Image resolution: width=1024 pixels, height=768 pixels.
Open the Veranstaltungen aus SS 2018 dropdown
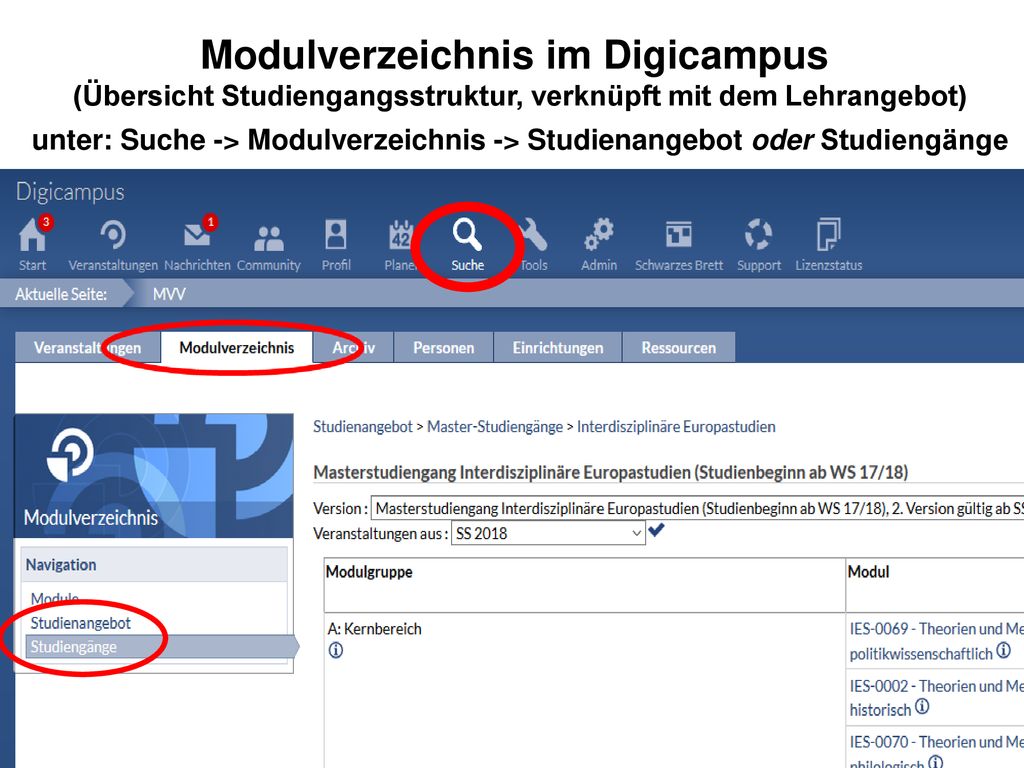(548, 534)
